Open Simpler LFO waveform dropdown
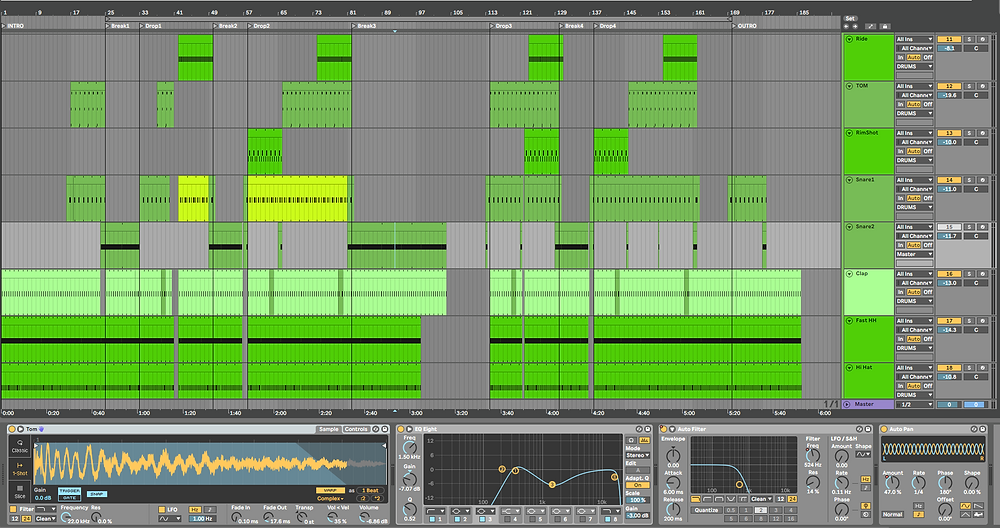The image size is (1000, 528). [169, 518]
